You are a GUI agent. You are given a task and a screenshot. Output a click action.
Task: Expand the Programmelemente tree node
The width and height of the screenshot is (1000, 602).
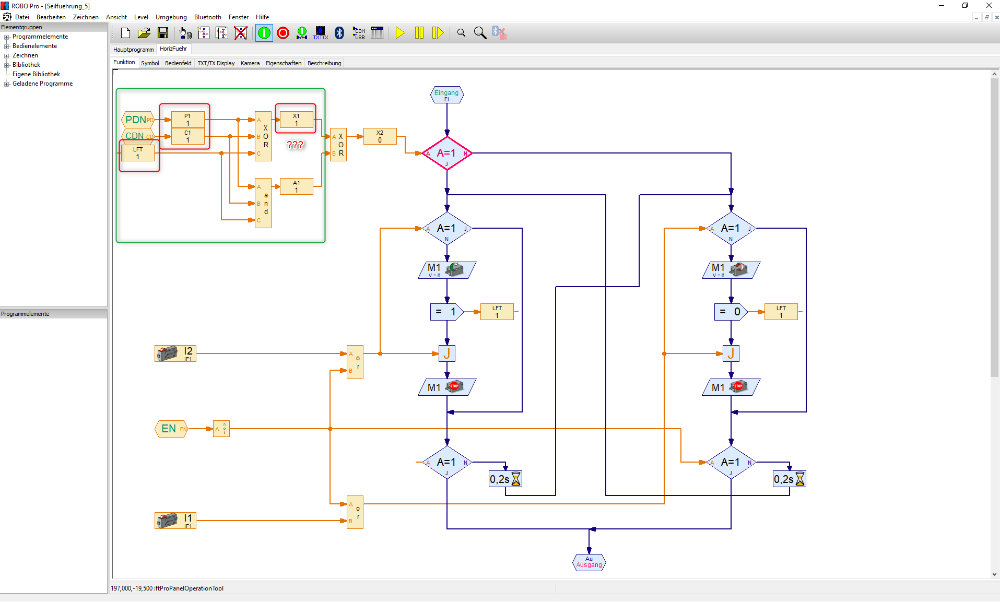[x=6, y=37]
